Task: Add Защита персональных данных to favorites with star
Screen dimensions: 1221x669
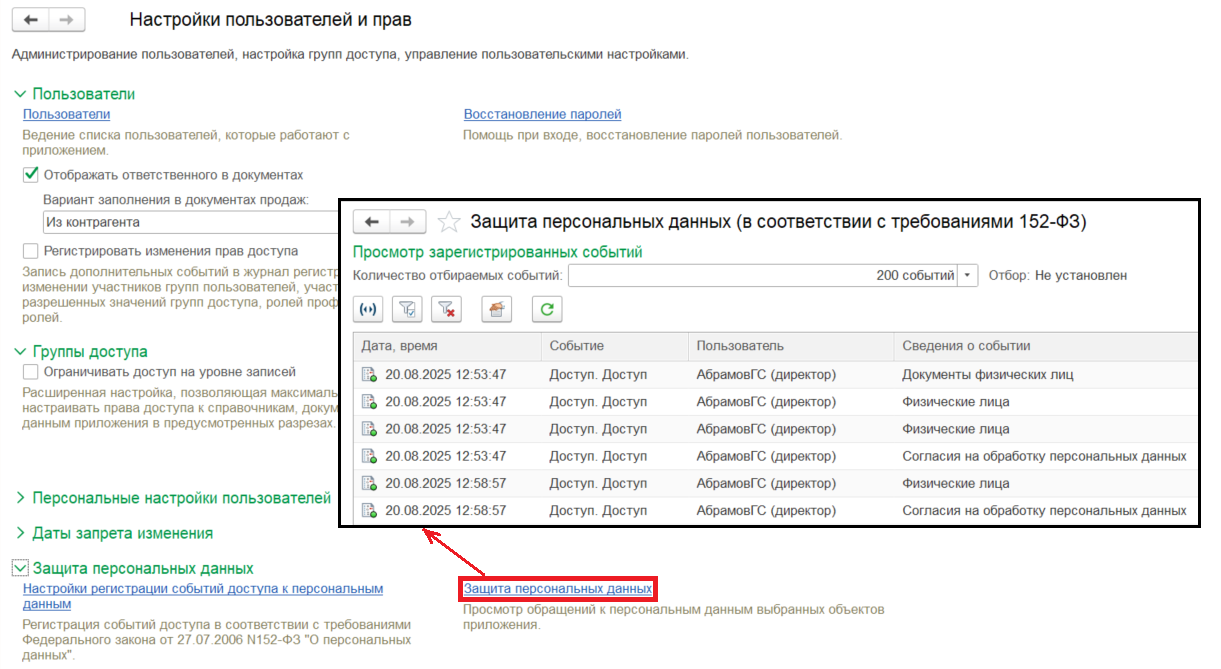Action: tap(450, 222)
